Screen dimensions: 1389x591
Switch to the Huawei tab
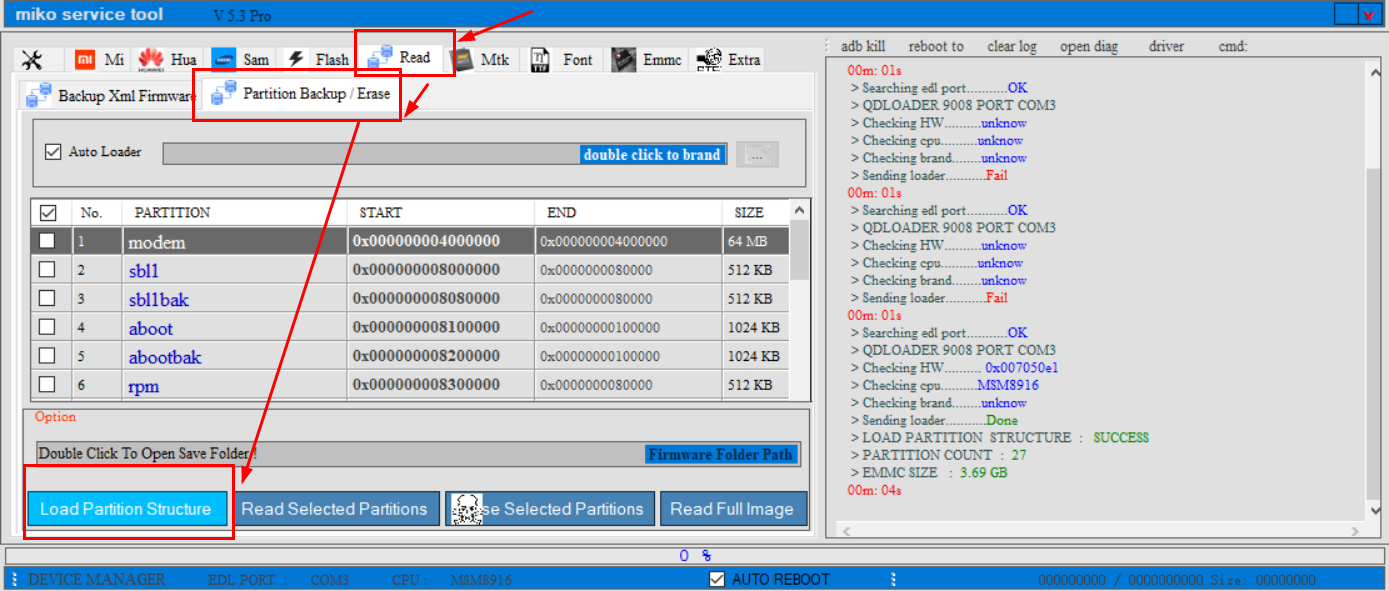tap(168, 60)
